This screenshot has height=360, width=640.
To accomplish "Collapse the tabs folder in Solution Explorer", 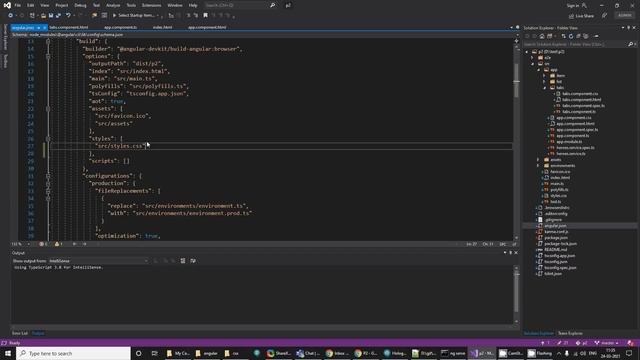I will coord(545,88).
